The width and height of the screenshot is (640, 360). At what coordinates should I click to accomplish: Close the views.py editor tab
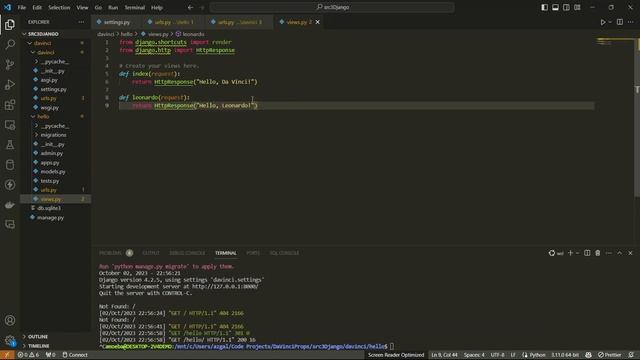click(x=318, y=22)
